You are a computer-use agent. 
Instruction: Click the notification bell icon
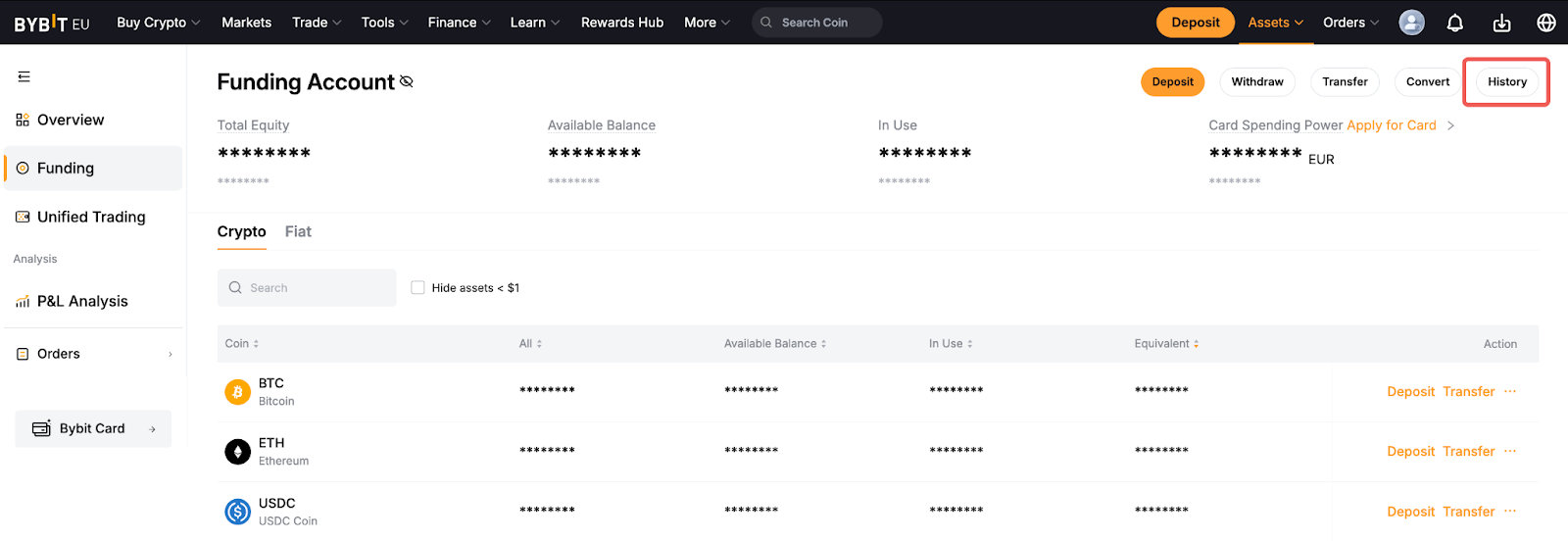click(x=1455, y=23)
